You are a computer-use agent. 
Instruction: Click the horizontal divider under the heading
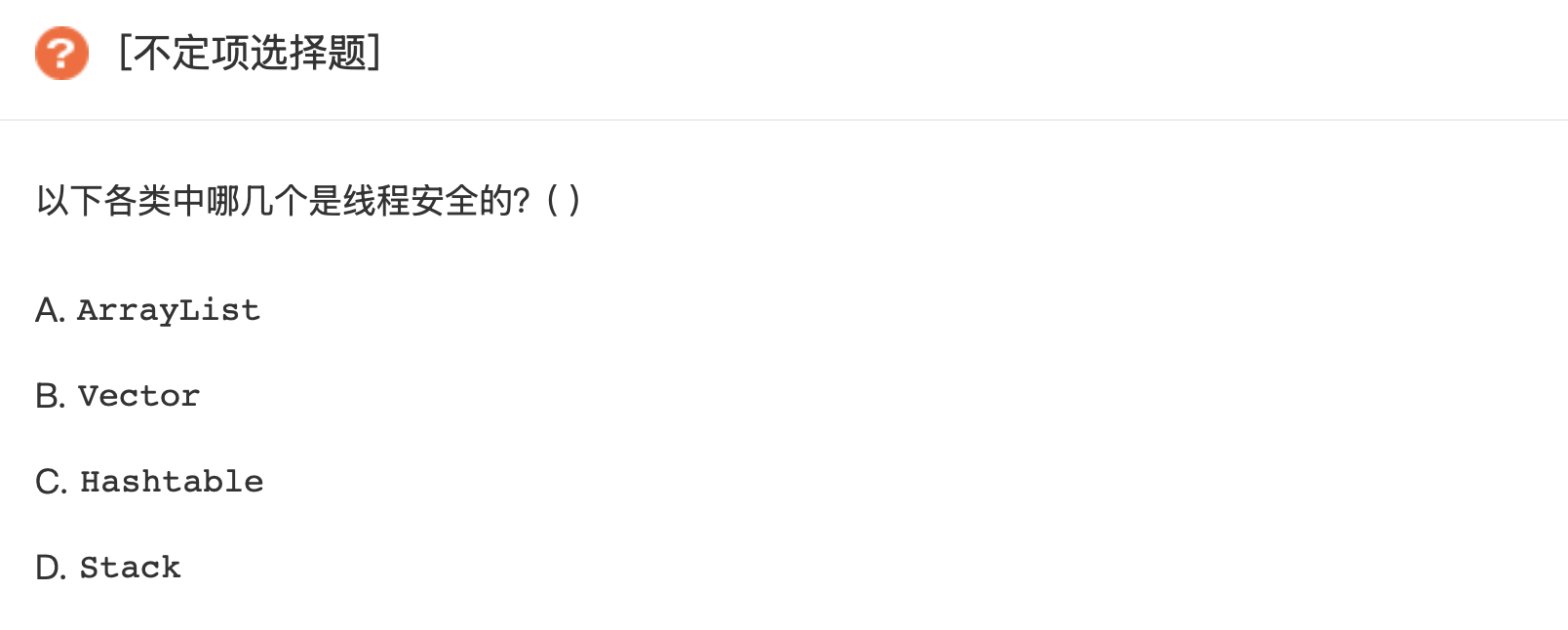pyautogui.click(x=784, y=120)
